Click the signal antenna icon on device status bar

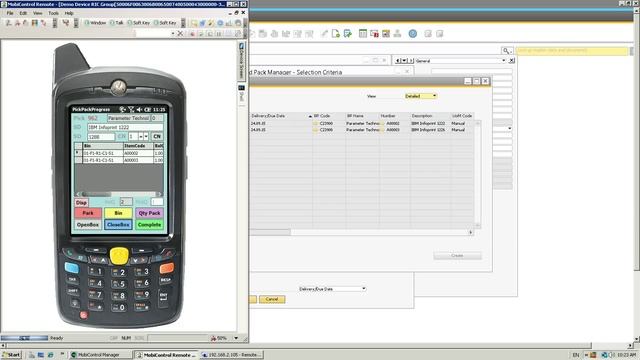(x=131, y=109)
